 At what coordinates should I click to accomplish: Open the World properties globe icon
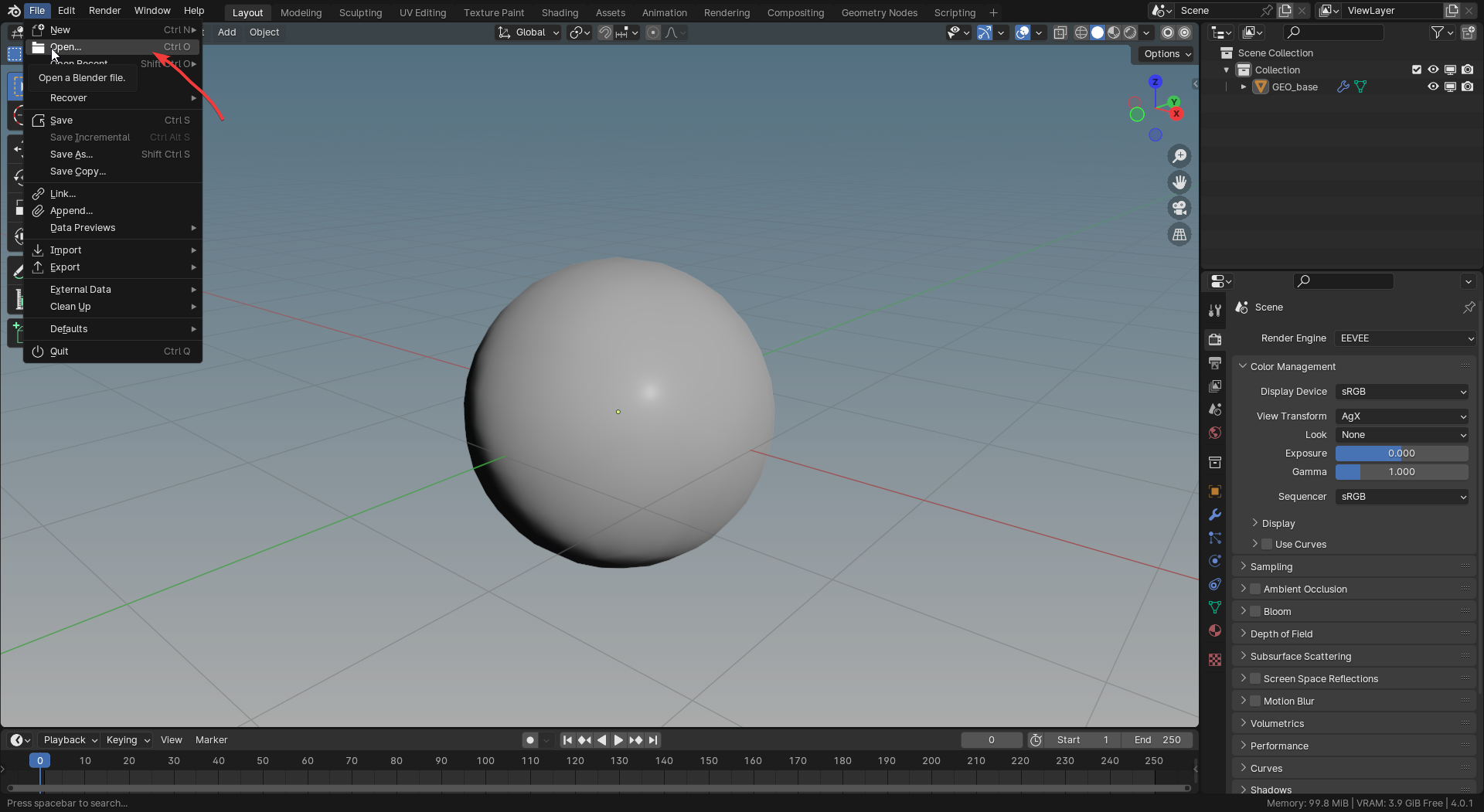point(1215,433)
